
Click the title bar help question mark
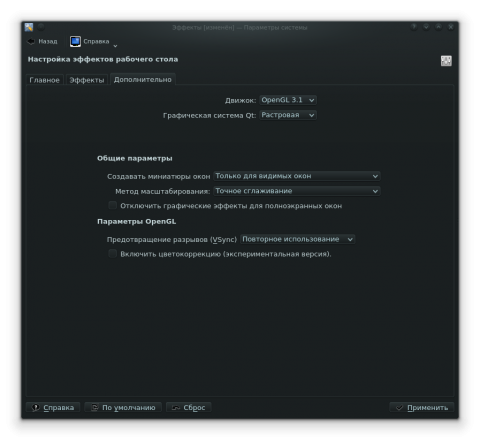click(x=414, y=27)
